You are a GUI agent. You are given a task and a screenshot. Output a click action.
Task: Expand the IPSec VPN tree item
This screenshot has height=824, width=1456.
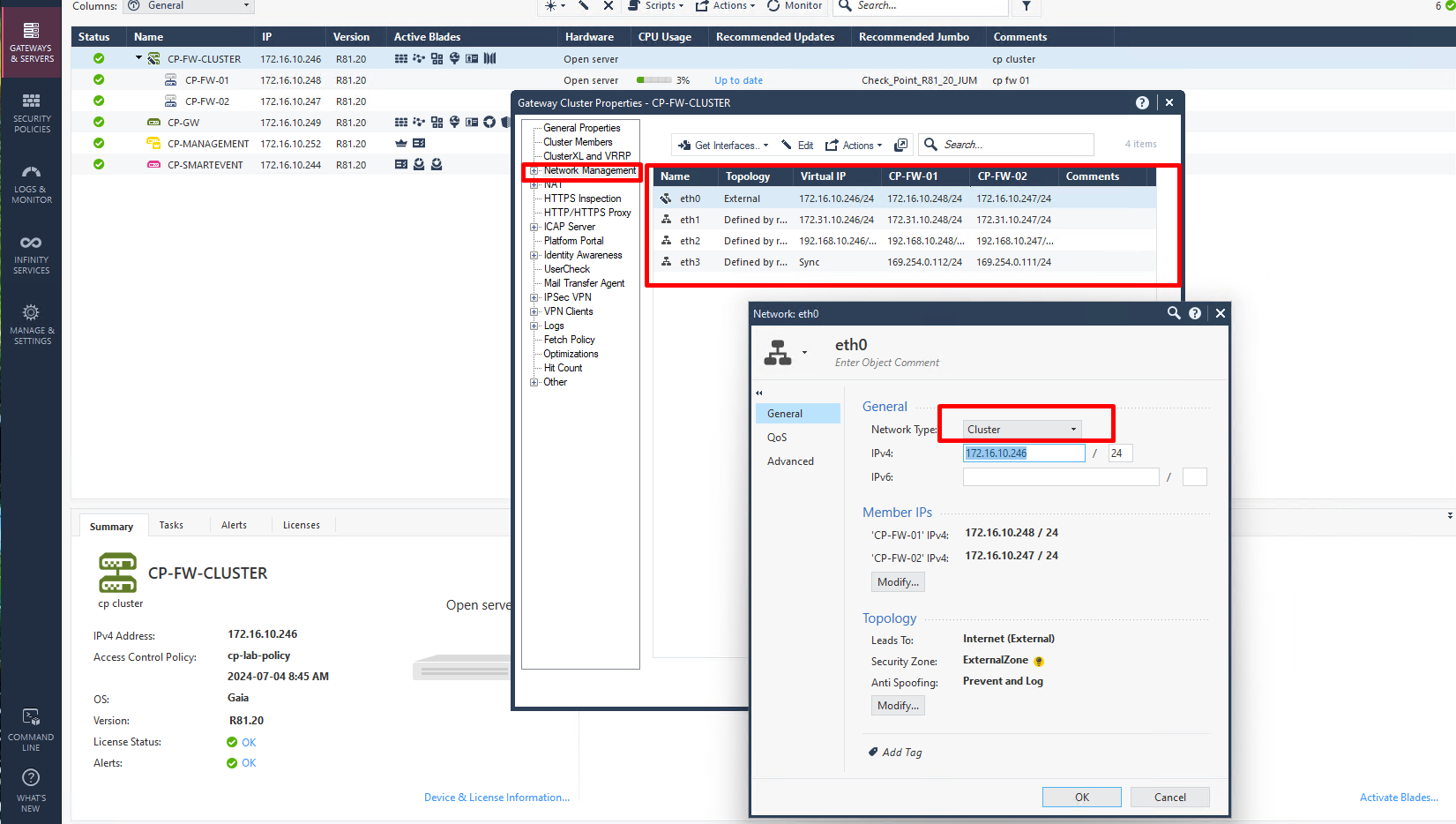point(534,297)
